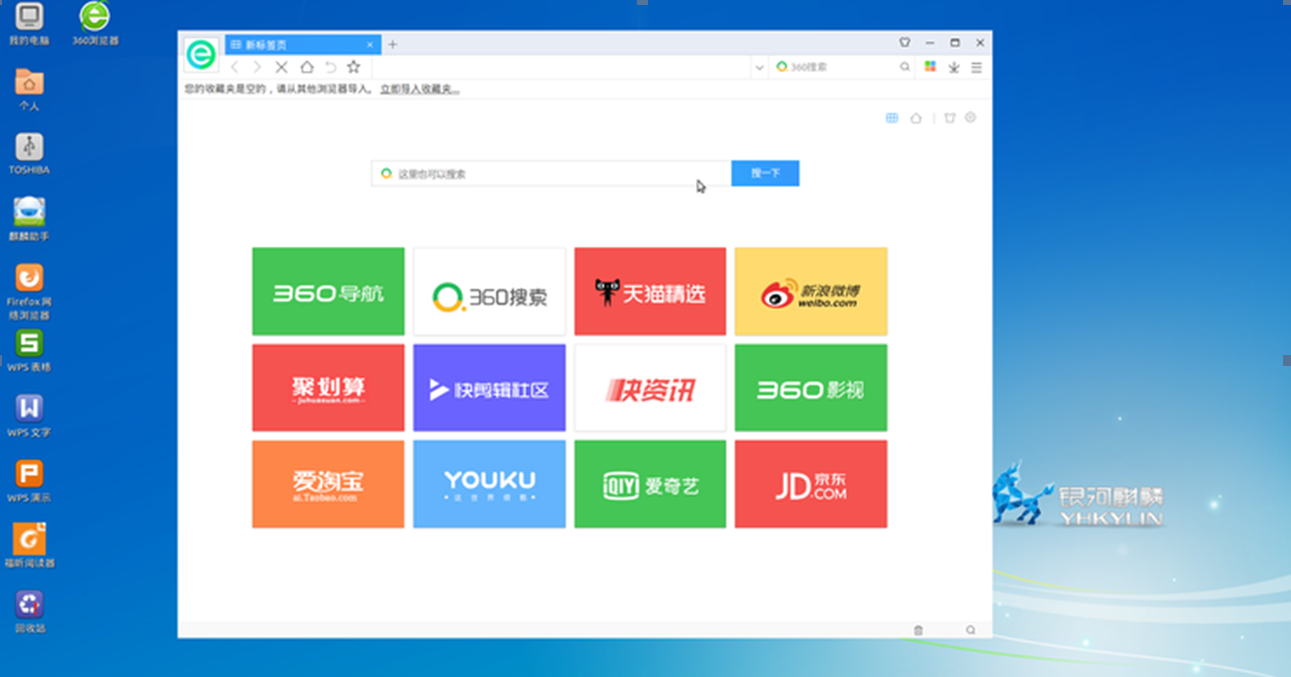This screenshot has height=677, width=1291.
Task: Open the 爱淘宝 tile
Action: point(328,484)
